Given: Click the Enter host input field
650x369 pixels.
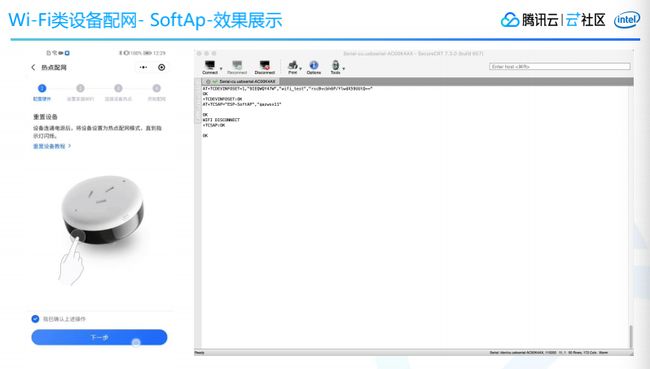Looking at the screenshot, I should click(560, 66).
